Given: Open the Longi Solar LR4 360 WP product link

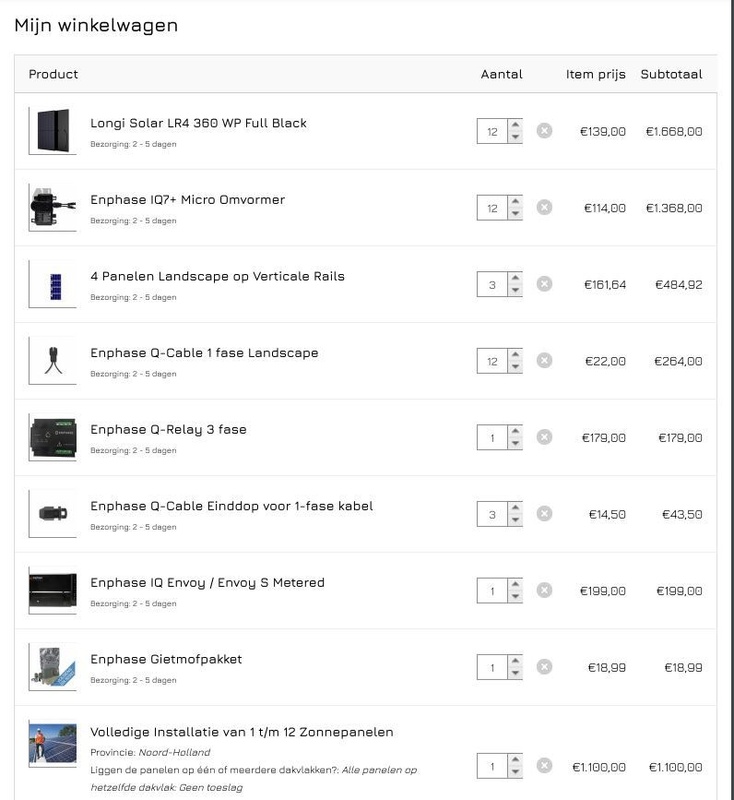Looking at the screenshot, I should tap(198, 123).
